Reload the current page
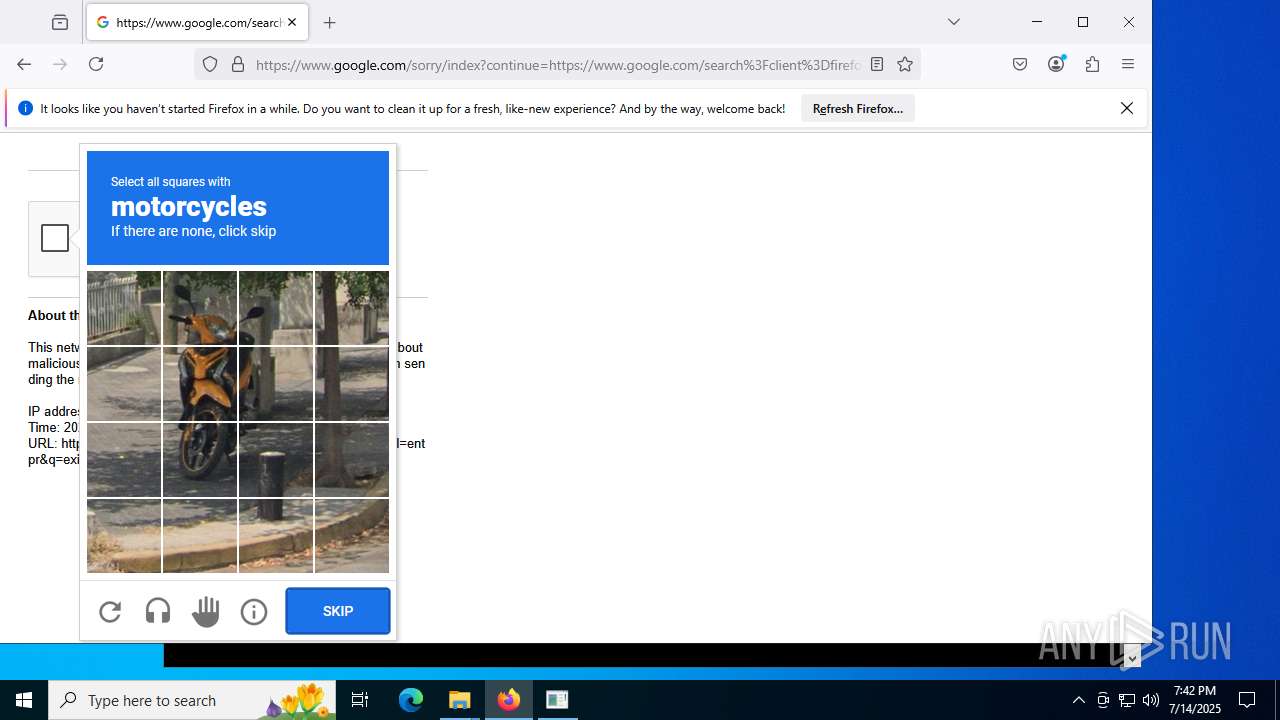 (x=96, y=64)
